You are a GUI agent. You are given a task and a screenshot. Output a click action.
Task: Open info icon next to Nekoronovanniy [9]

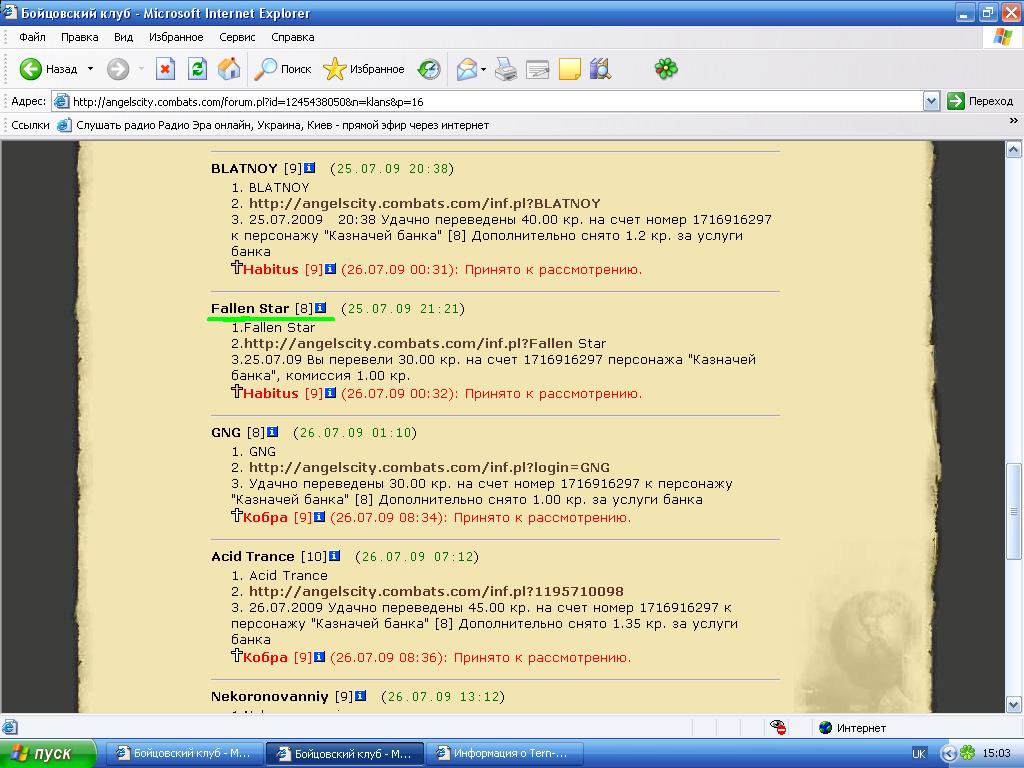pyautogui.click(x=360, y=696)
